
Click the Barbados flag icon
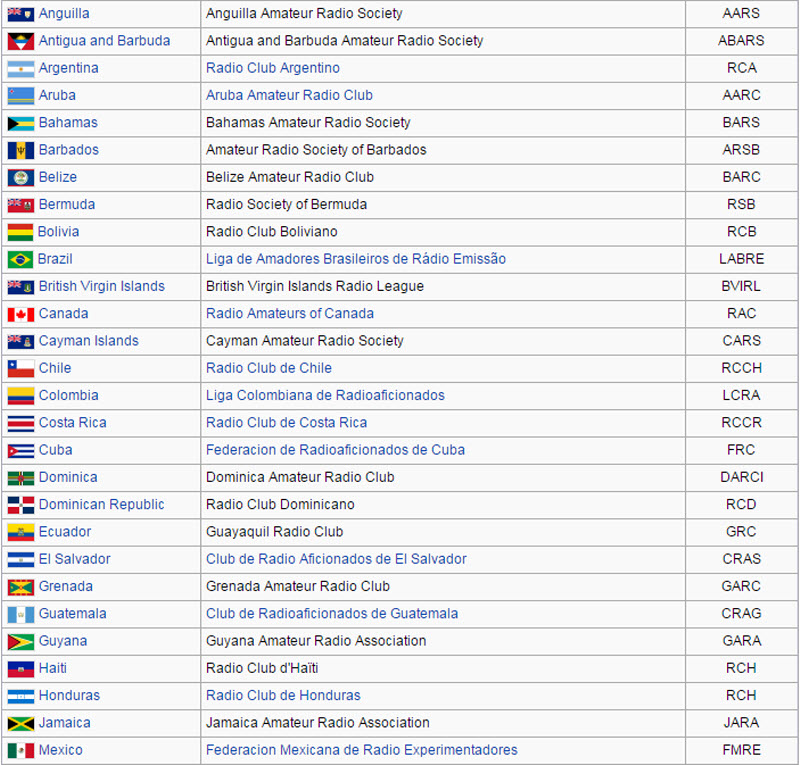21,151
